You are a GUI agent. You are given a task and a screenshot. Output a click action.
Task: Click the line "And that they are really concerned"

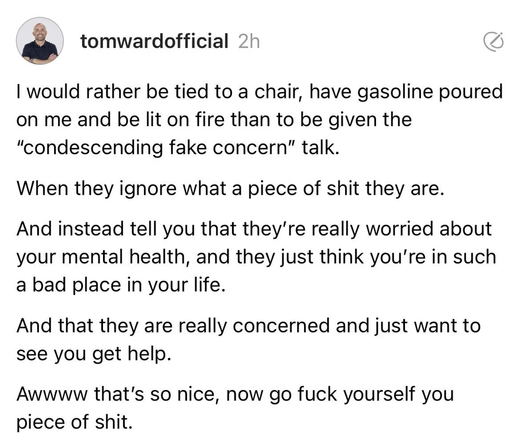249,326
